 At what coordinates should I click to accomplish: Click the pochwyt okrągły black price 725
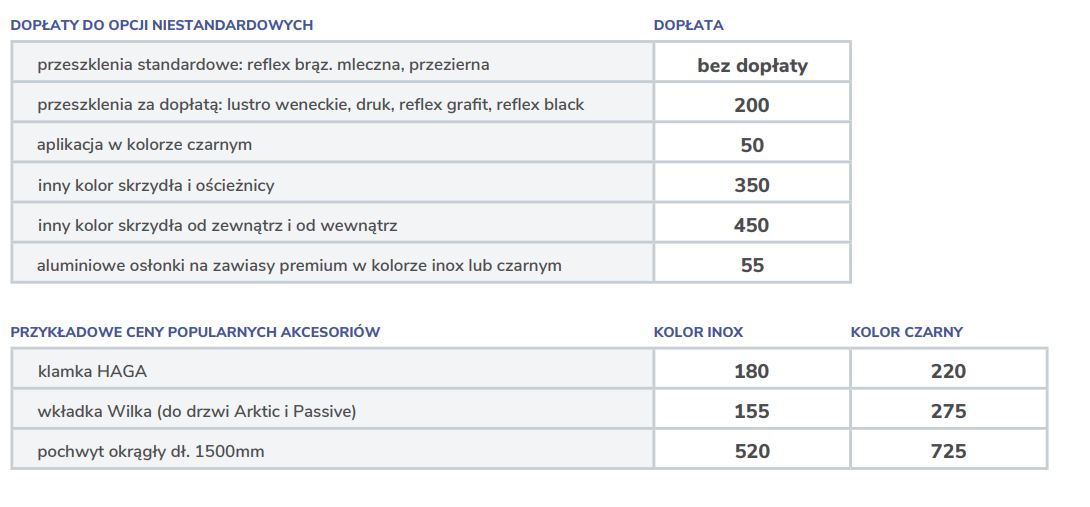coord(948,451)
